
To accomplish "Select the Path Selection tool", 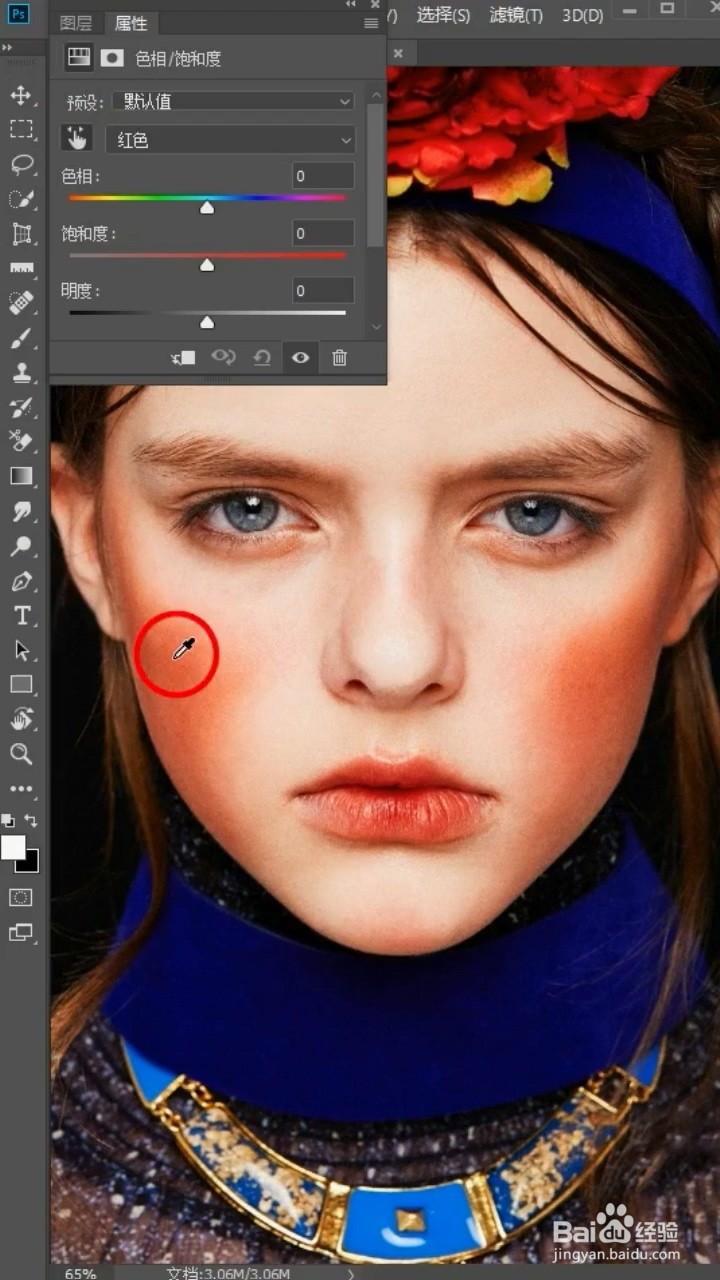I will (x=21, y=650).
